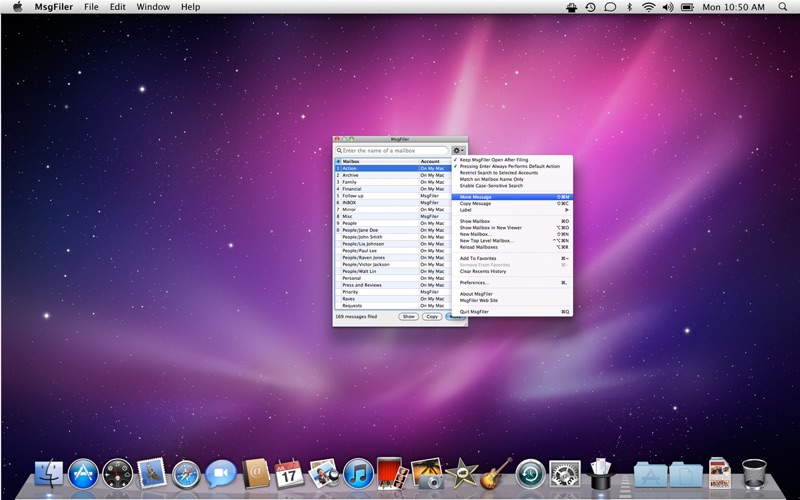This screenshot has height=500, width=800.
Task: Select the Mirror mailbox row
Action: (393, 210)
